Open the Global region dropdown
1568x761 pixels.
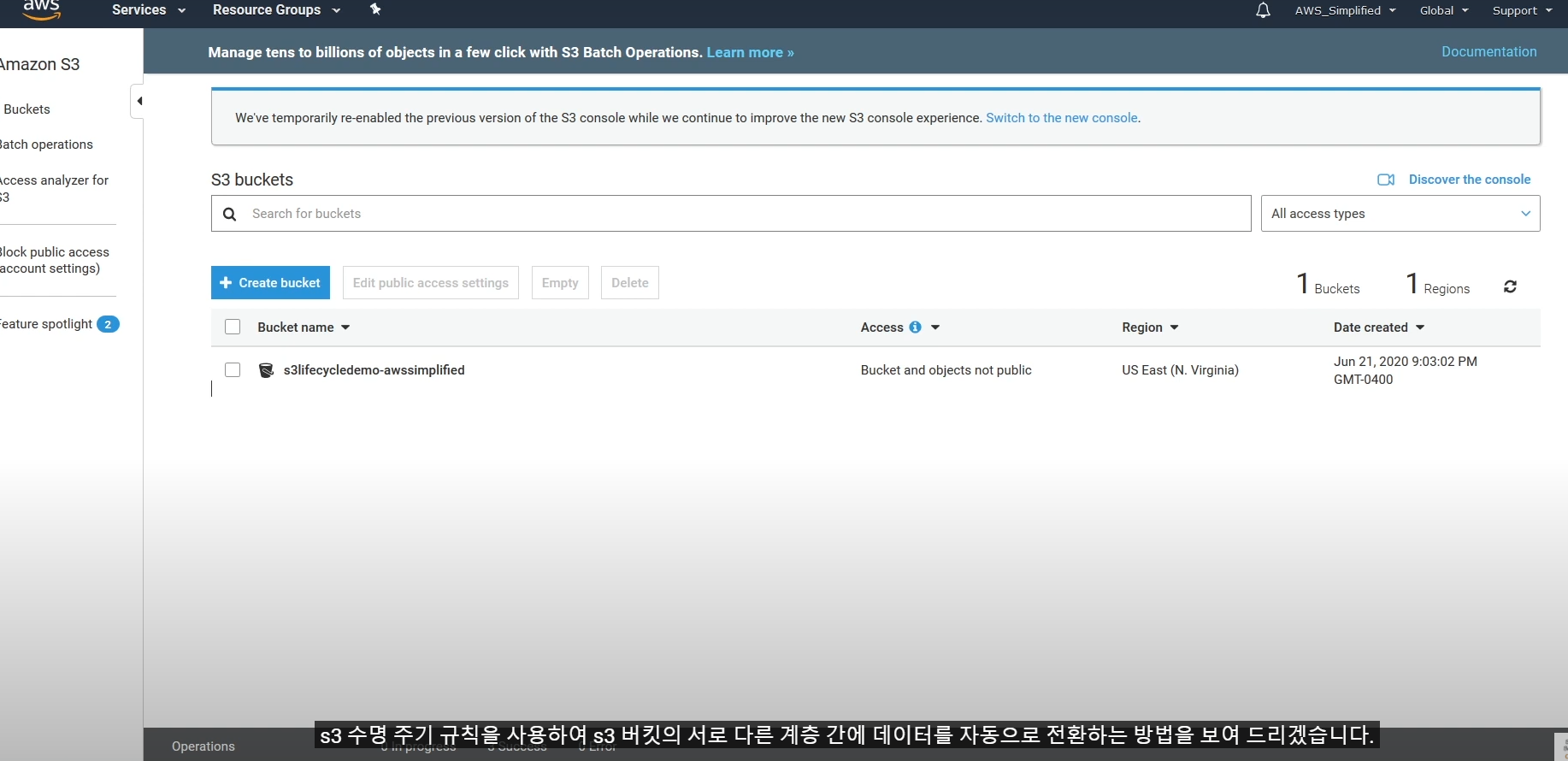click(x=1444, y=10)
